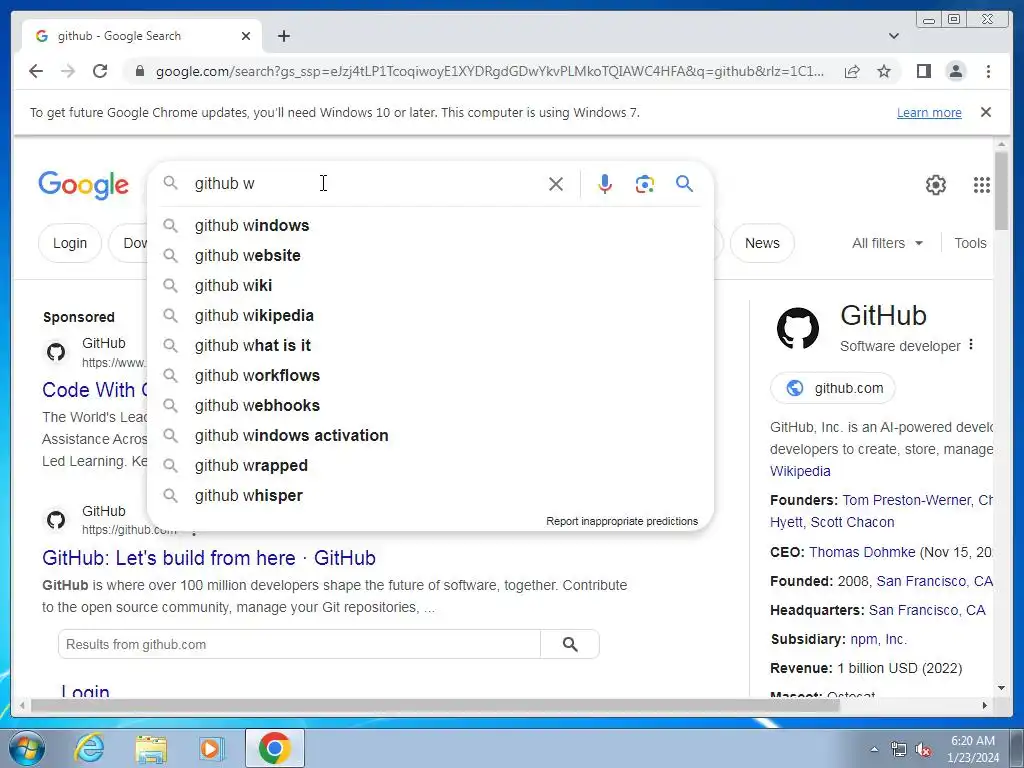Image resolution: width=1024 pixels, height=768 pixels.
Task: Choose the github wrapped suggestion
Action: [430, 466]
